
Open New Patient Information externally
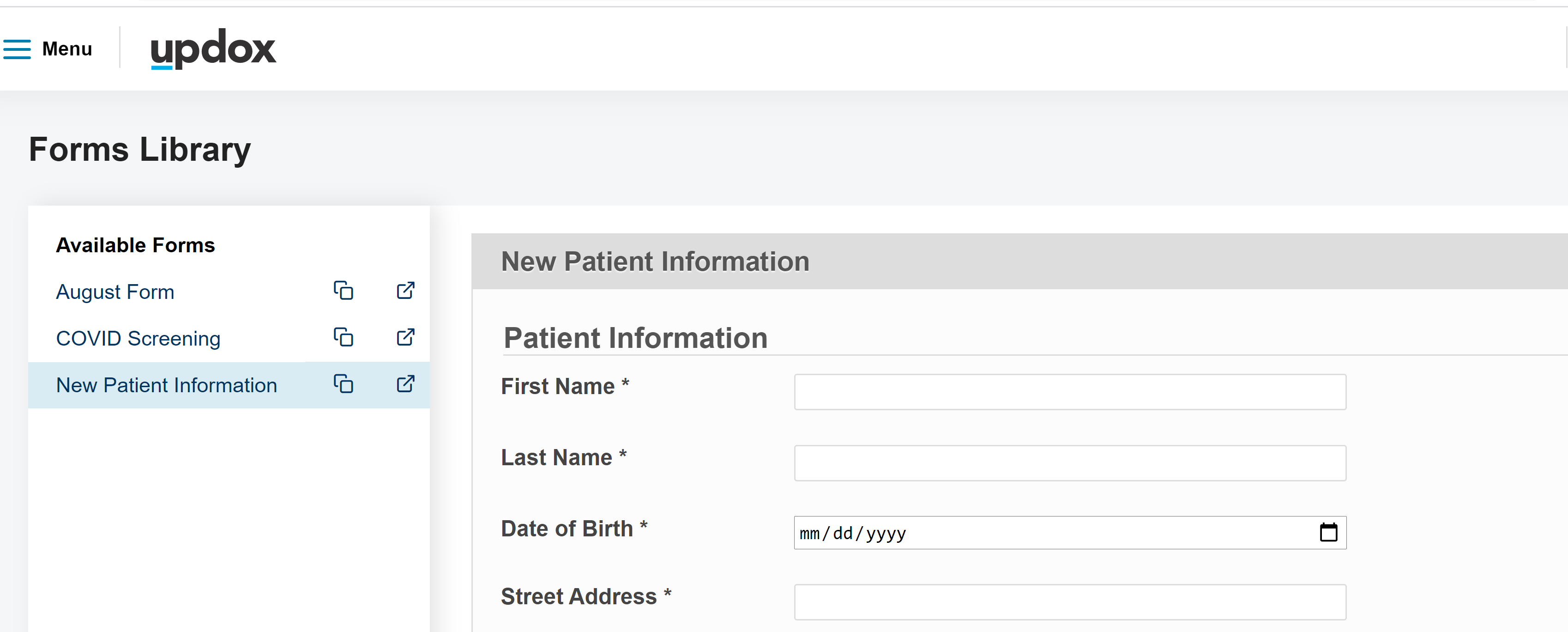coord(405,384)
